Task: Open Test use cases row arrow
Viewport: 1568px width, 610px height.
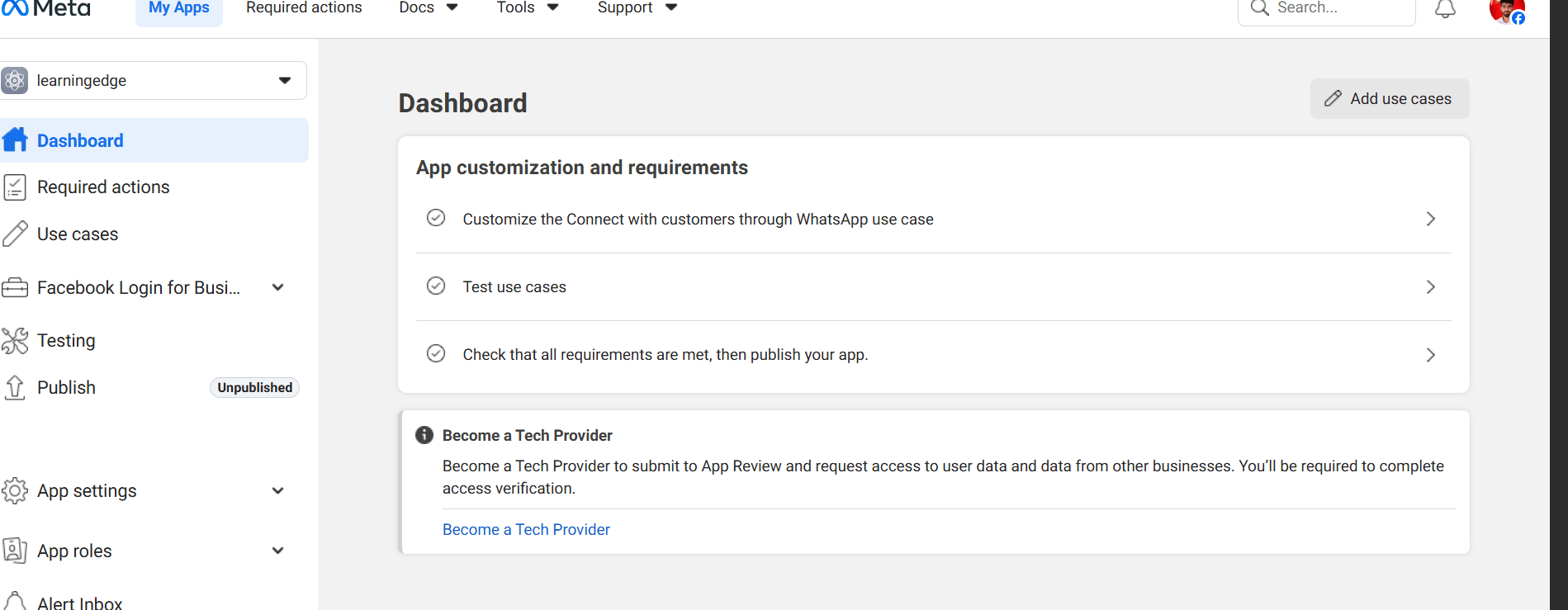Action: pos(1431,286)
